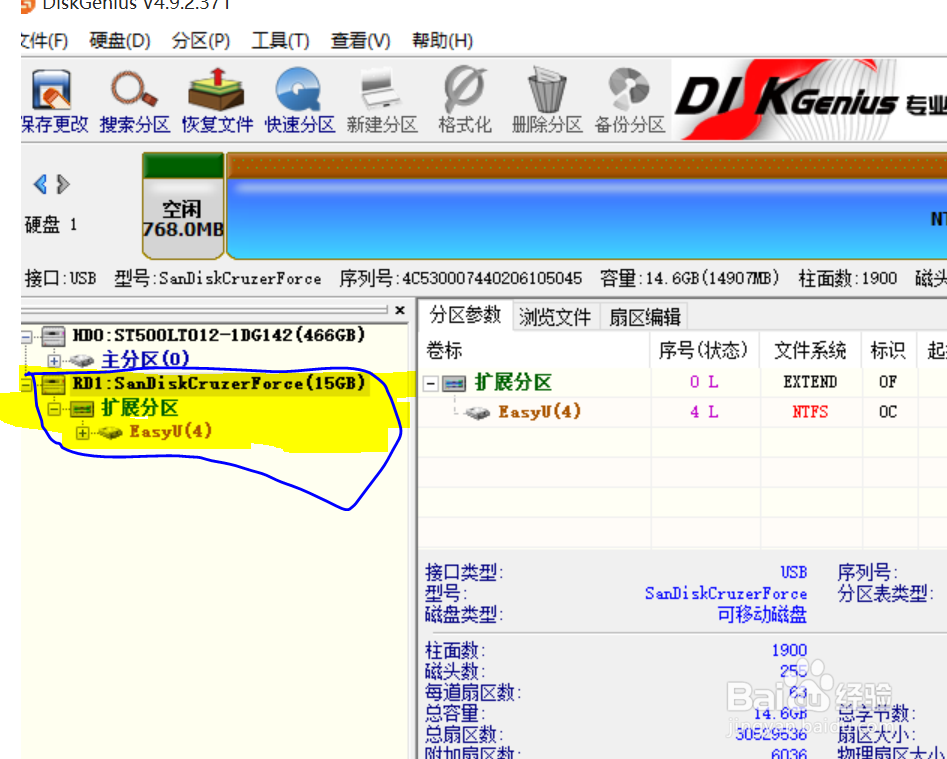947x759 pixels.
Task: Switch to the 浏览文件 tab
Action: 554,317
